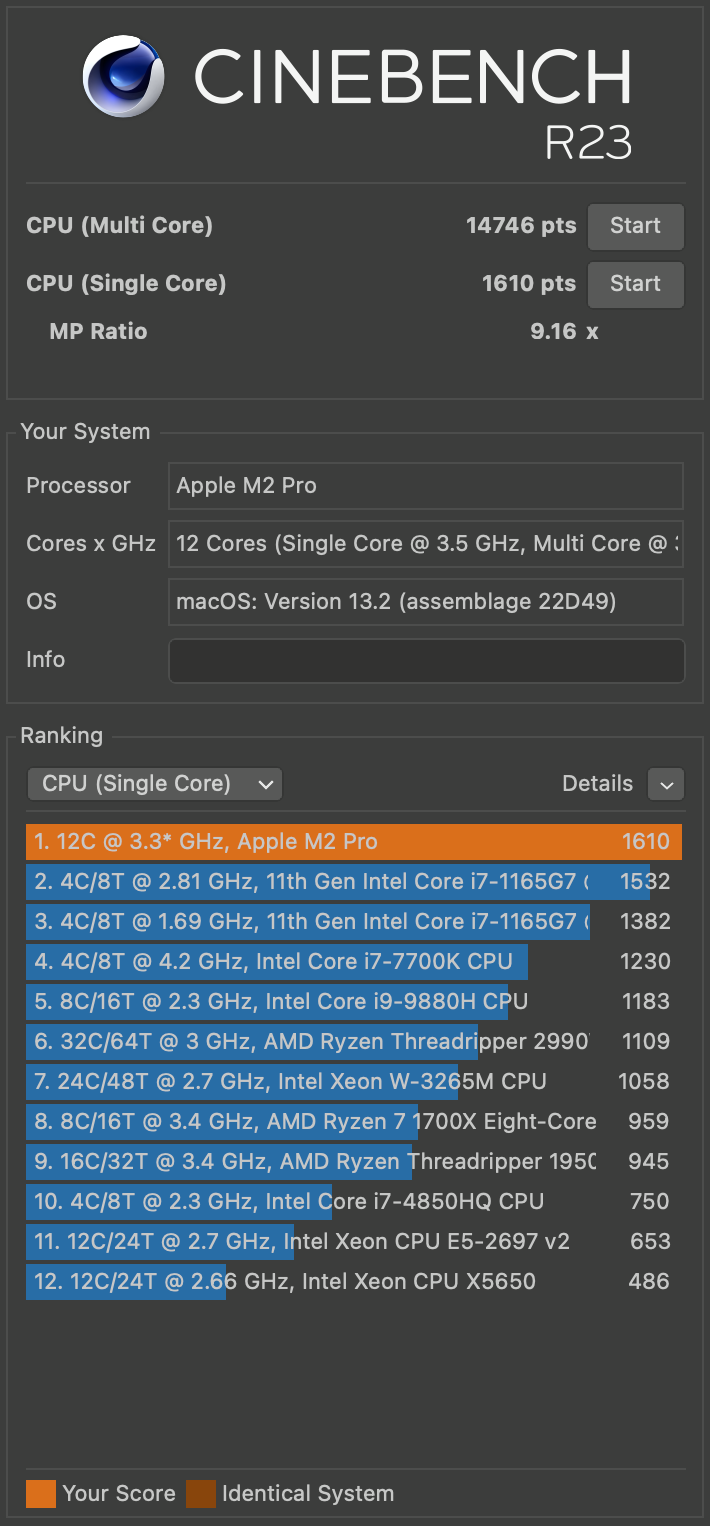Screen dimensions: 710x1526
Task: Click the CINEBENCH title text
Action: coord(413,76)
